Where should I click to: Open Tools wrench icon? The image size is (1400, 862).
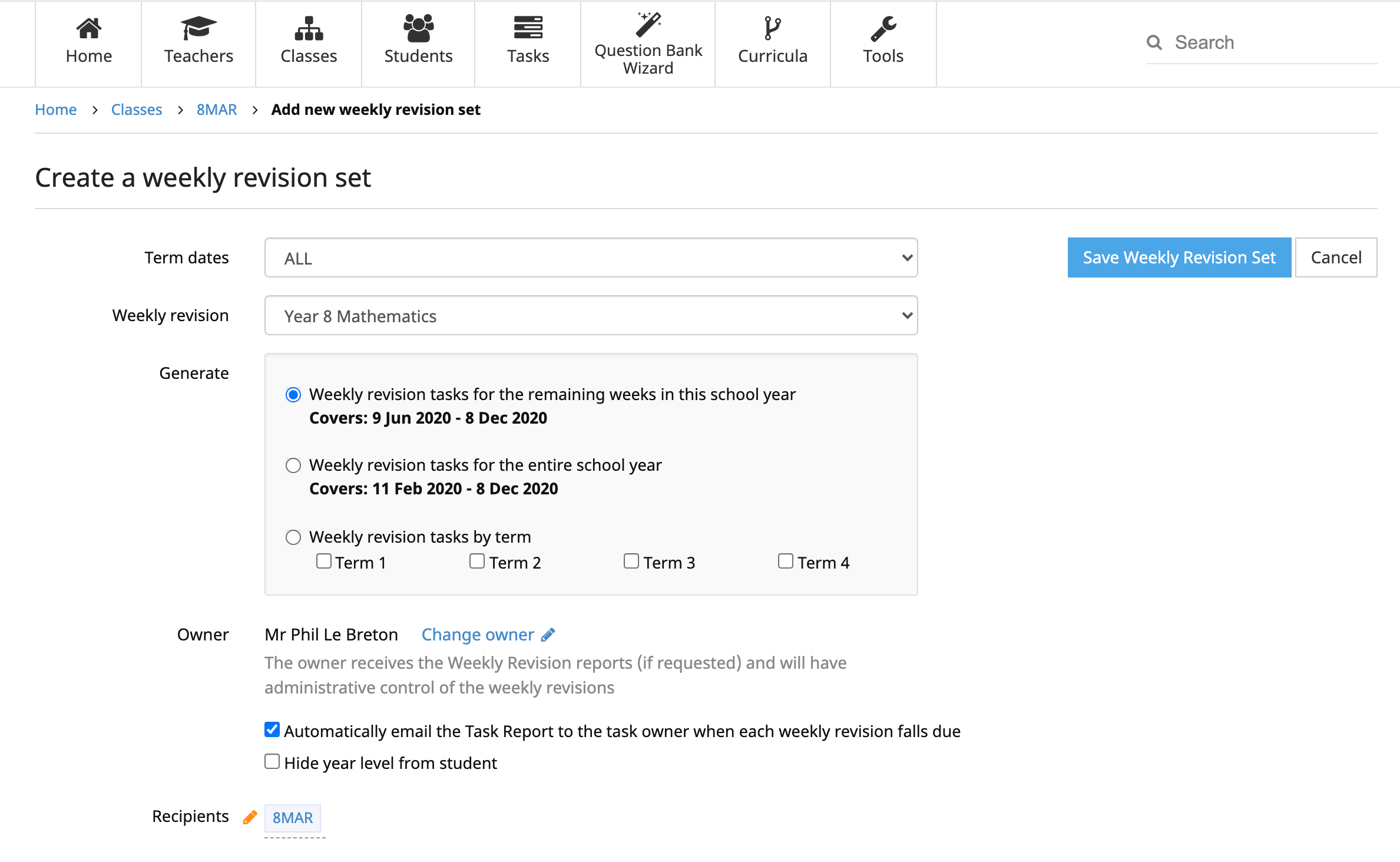883,28
